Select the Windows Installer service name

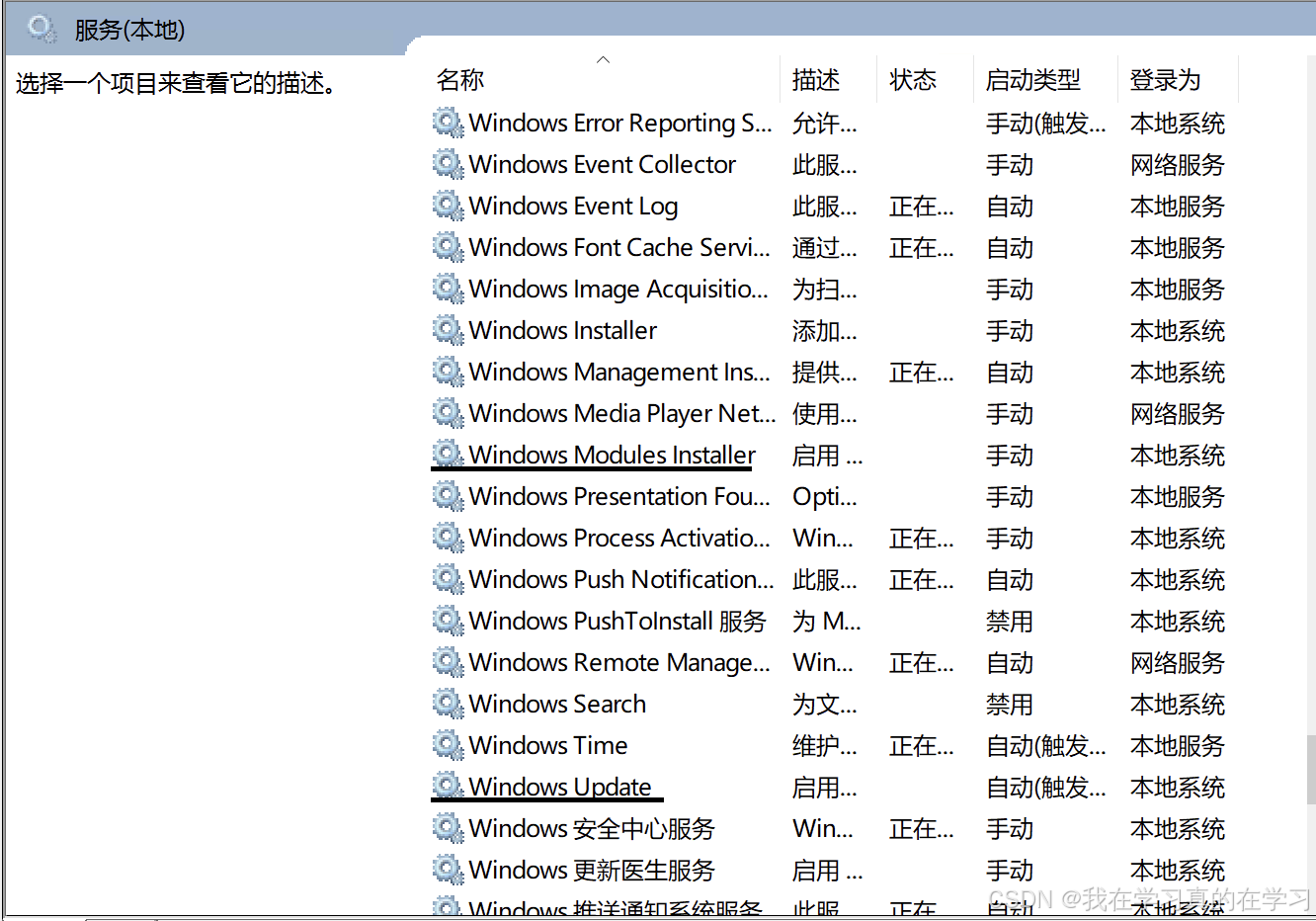click(x=563, y=330)
